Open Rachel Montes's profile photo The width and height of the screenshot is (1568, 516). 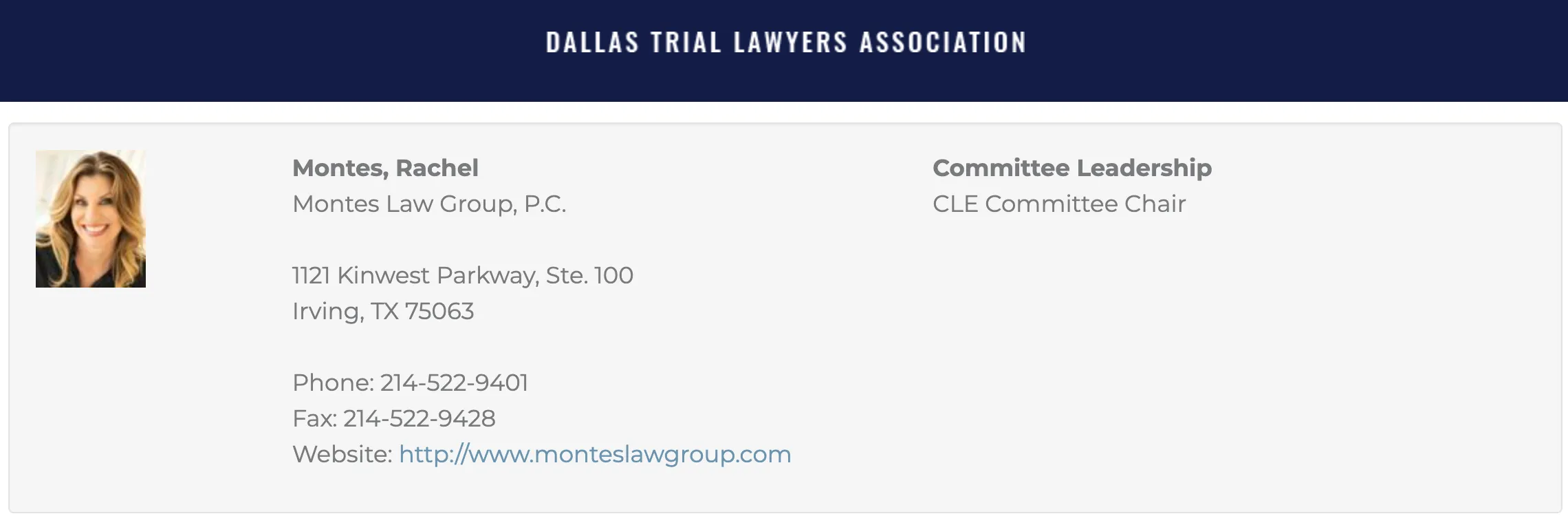click(91, 219)
